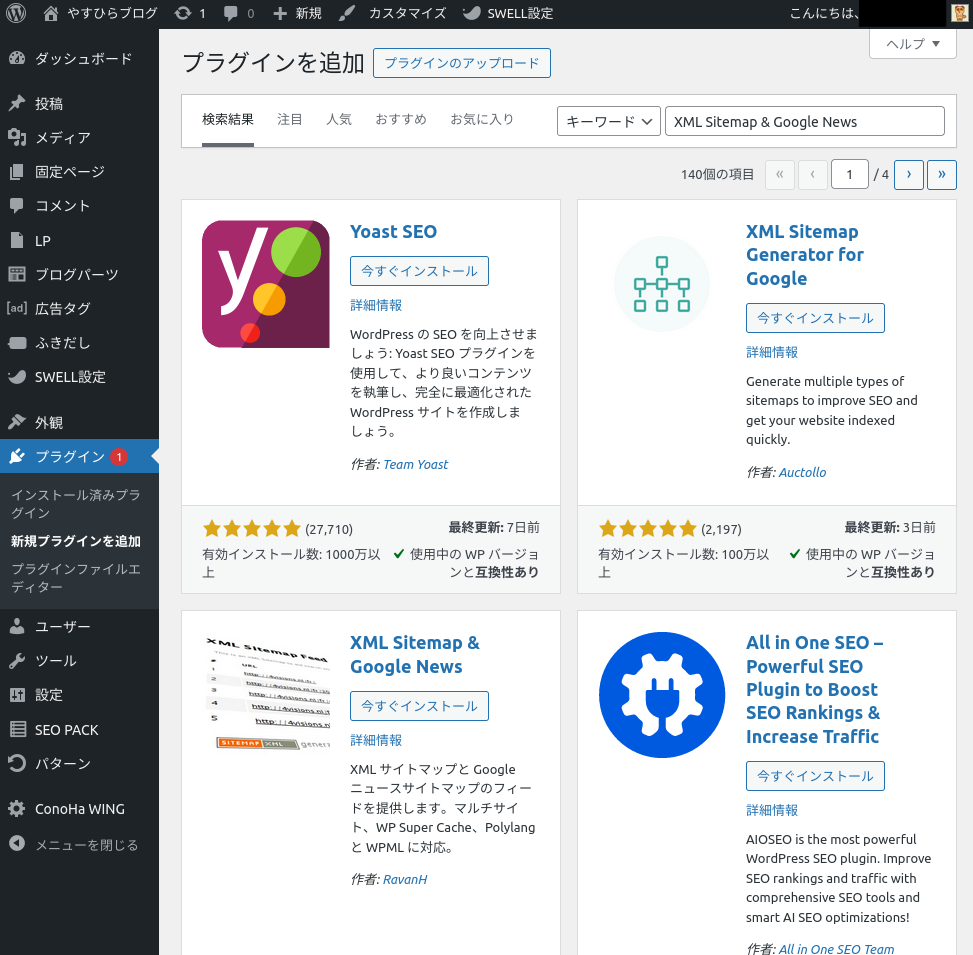
Task: Open ダッシュボード in the sidebar
Action: (82, 59)
